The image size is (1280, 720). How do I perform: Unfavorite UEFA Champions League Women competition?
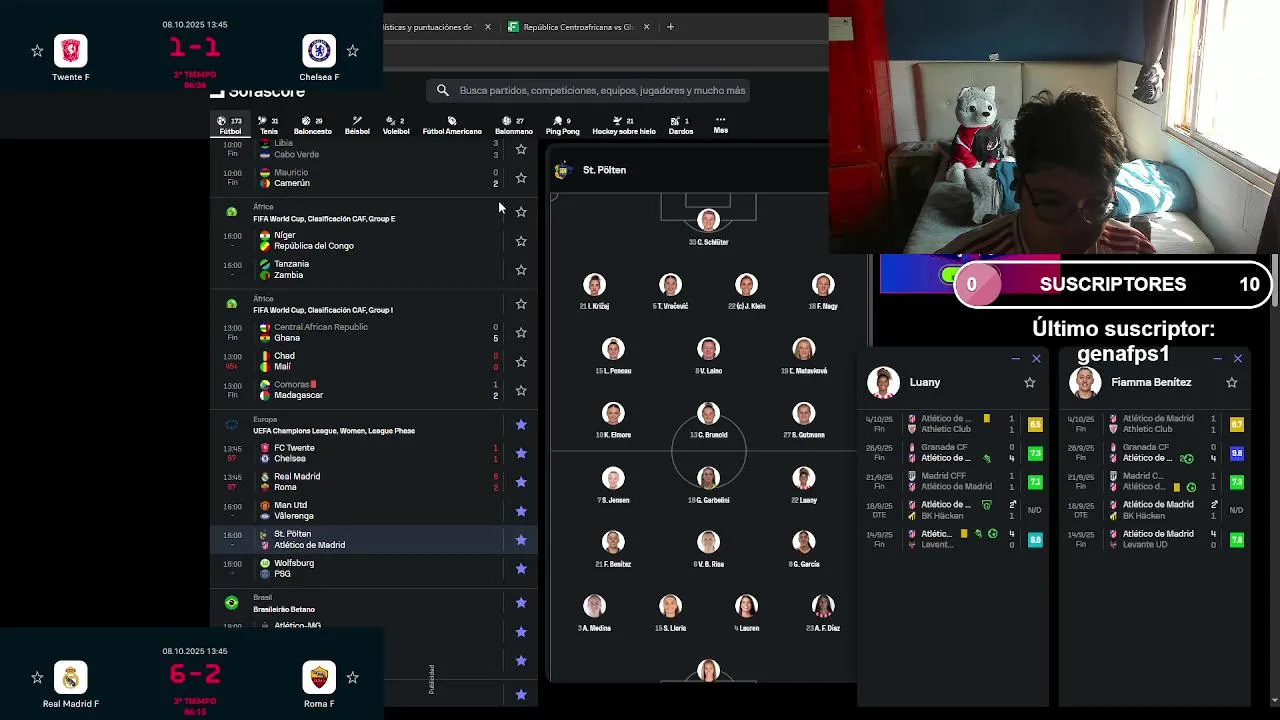tap(521, 425)
